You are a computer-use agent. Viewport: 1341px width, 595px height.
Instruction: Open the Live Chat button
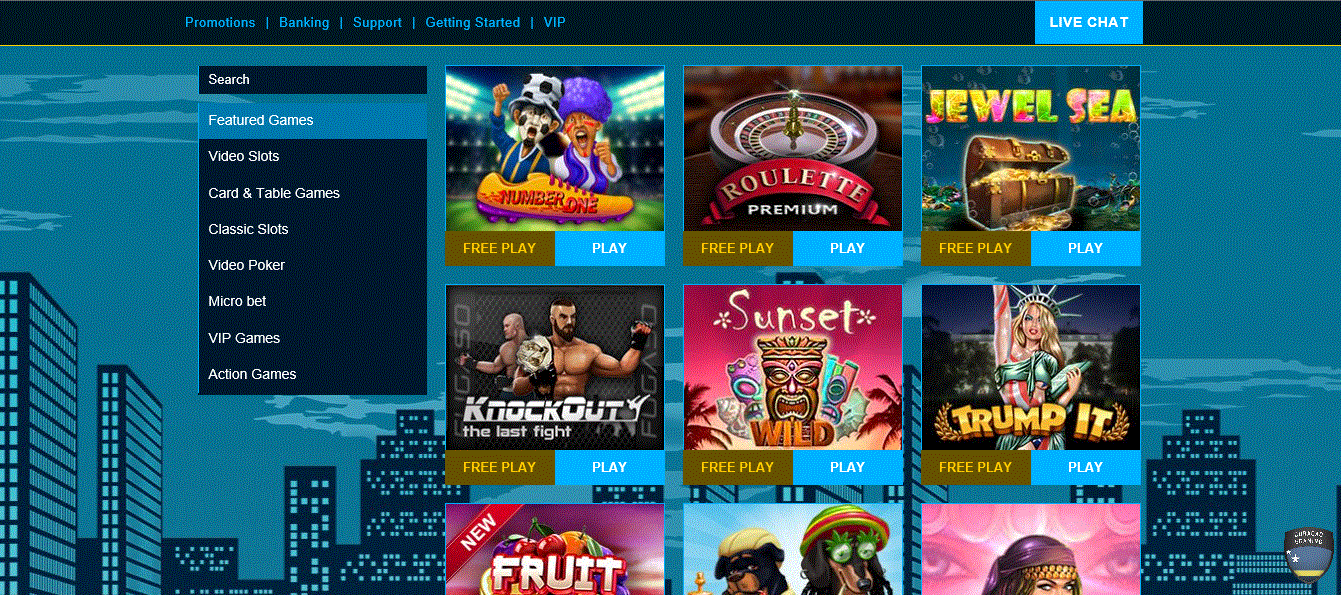tap(1089, 22)
